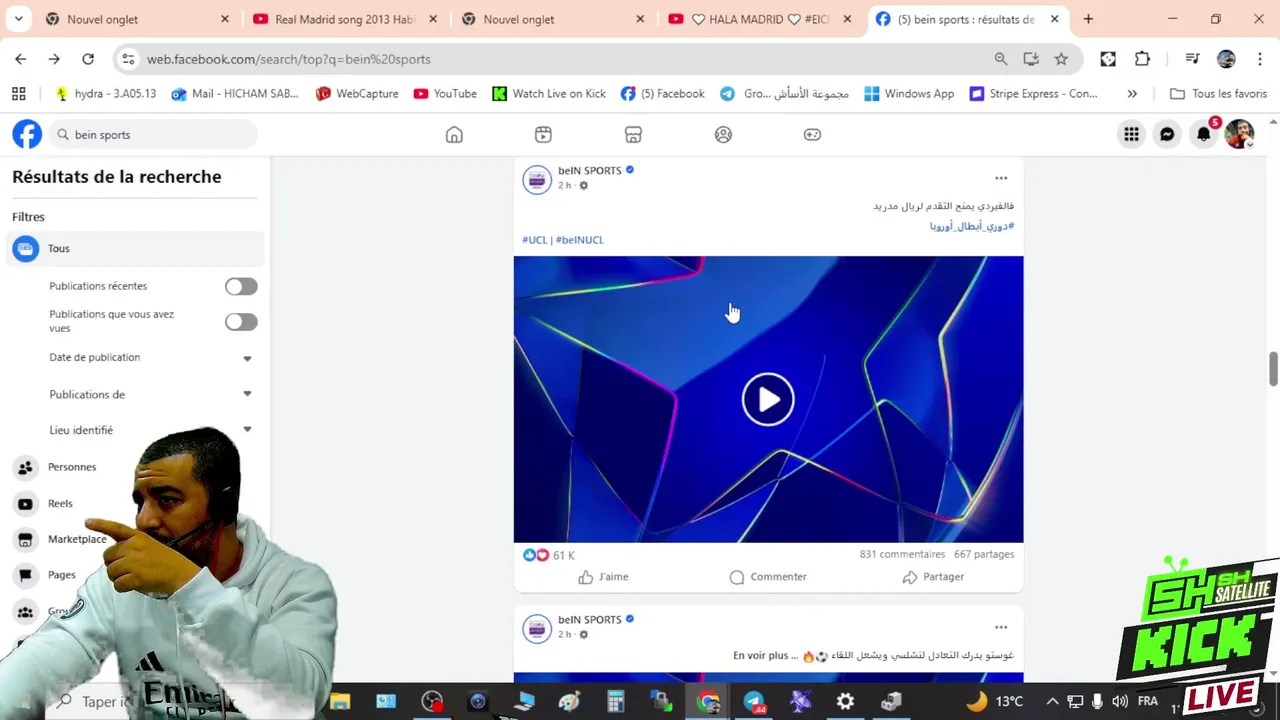This screenshot has height=720, width=1280.
Task: Open the tab search dropdown arrow
Action: click(x=20, y=19)
